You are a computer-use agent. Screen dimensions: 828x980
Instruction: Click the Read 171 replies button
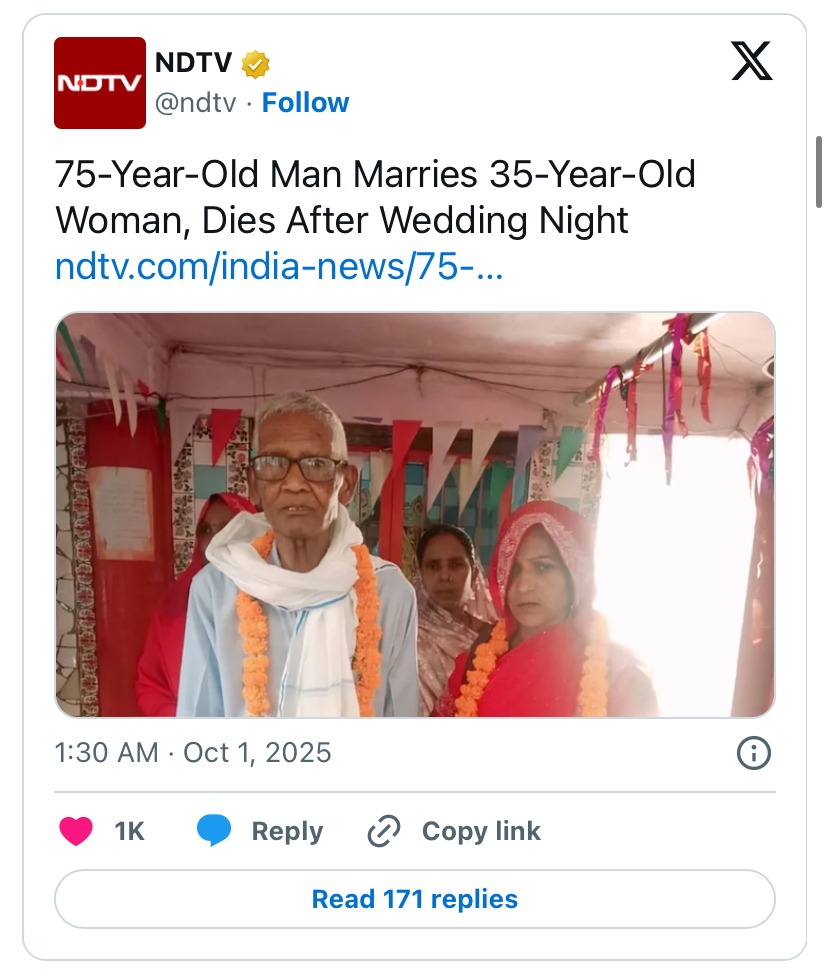(414, 899)
